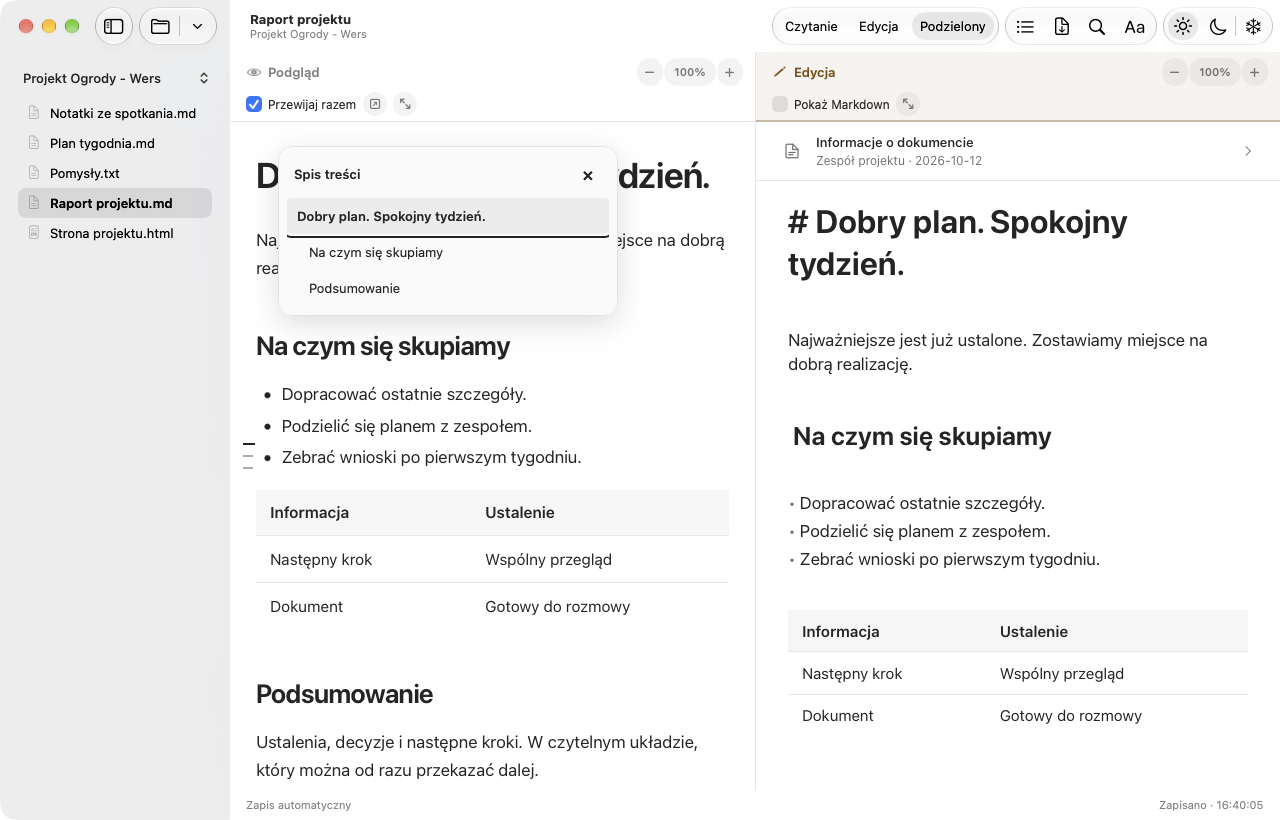
Task: Click the editor heading # Dobry plan. Spokojny tydzień.
Action: coord(958,243)
